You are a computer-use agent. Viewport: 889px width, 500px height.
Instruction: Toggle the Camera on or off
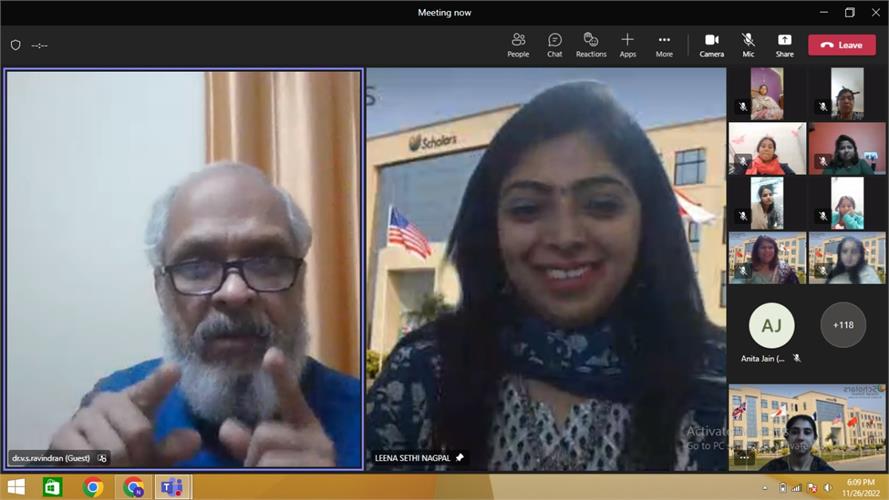(711, 44)
